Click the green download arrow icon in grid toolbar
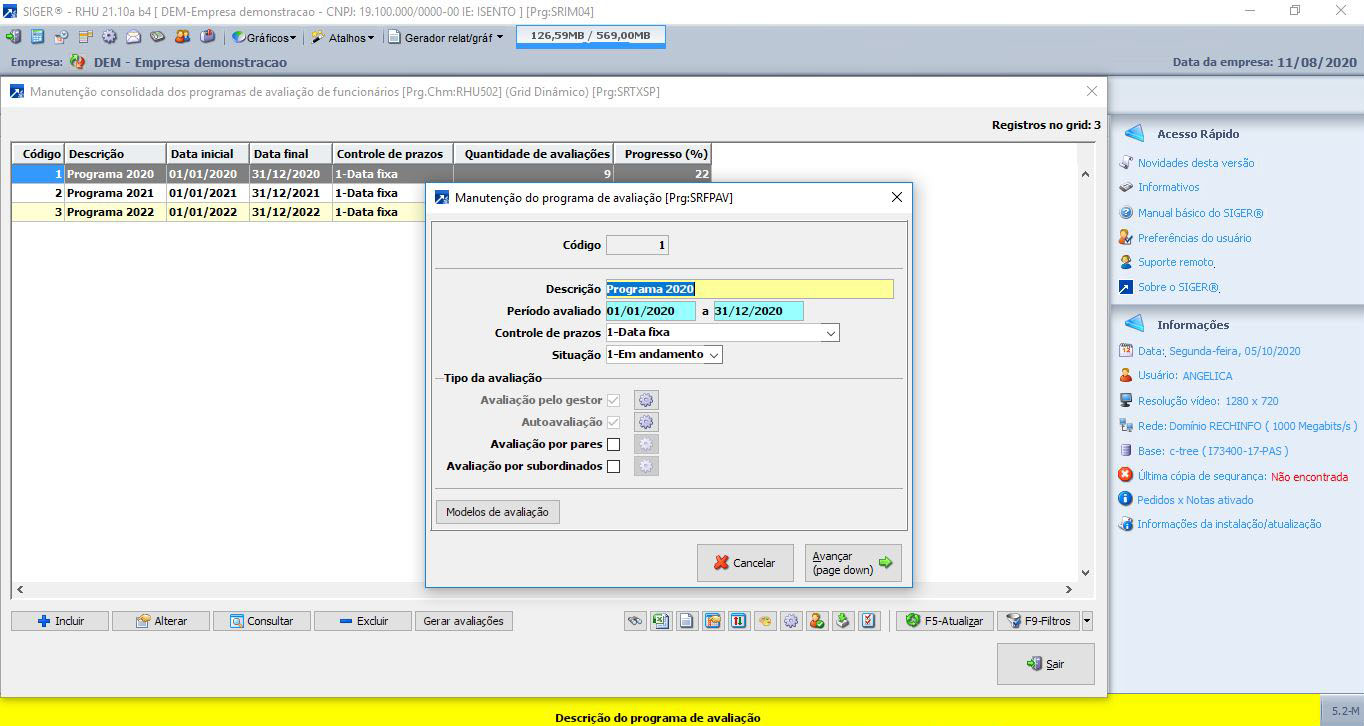This screenshot has height=726, width=1364. tap(843, 621)
